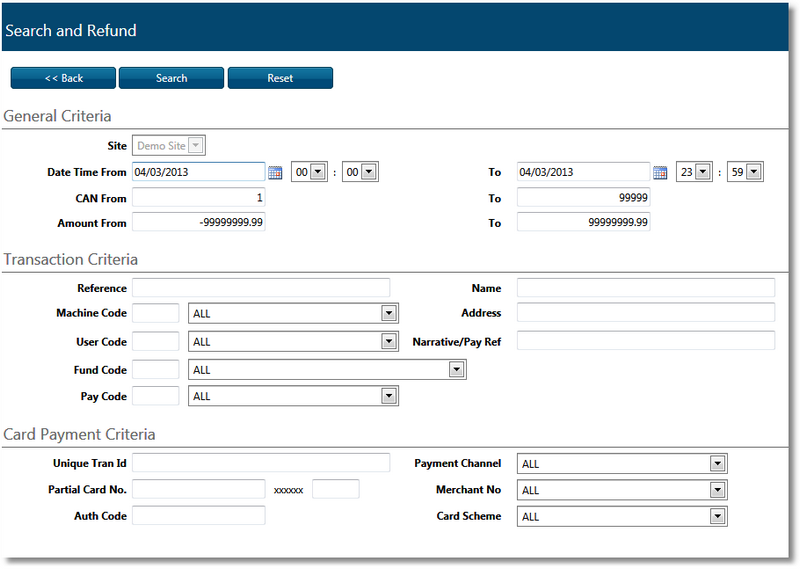This screenshot has height=569, width=800.
Task: Open the Site dropdown showing Demo Site
Action: pos(169,145)
